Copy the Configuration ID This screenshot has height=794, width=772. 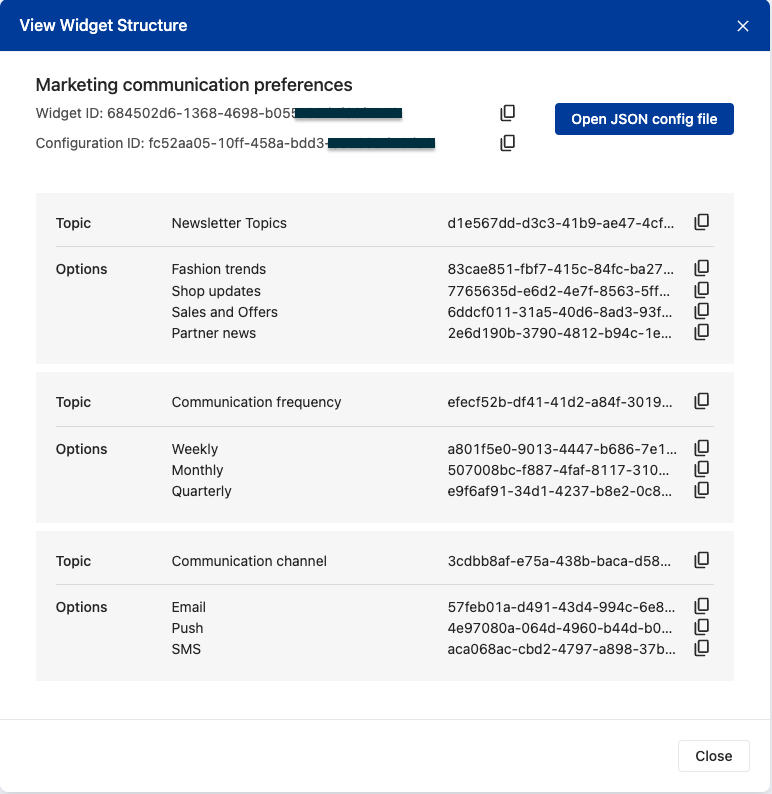click(x=508, y=143)
